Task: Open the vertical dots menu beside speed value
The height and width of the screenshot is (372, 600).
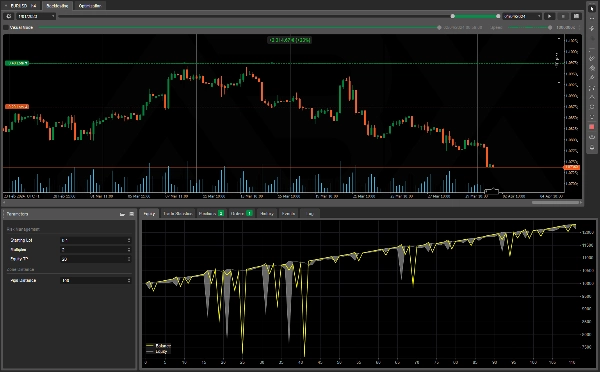Action: tap(580, 28)
